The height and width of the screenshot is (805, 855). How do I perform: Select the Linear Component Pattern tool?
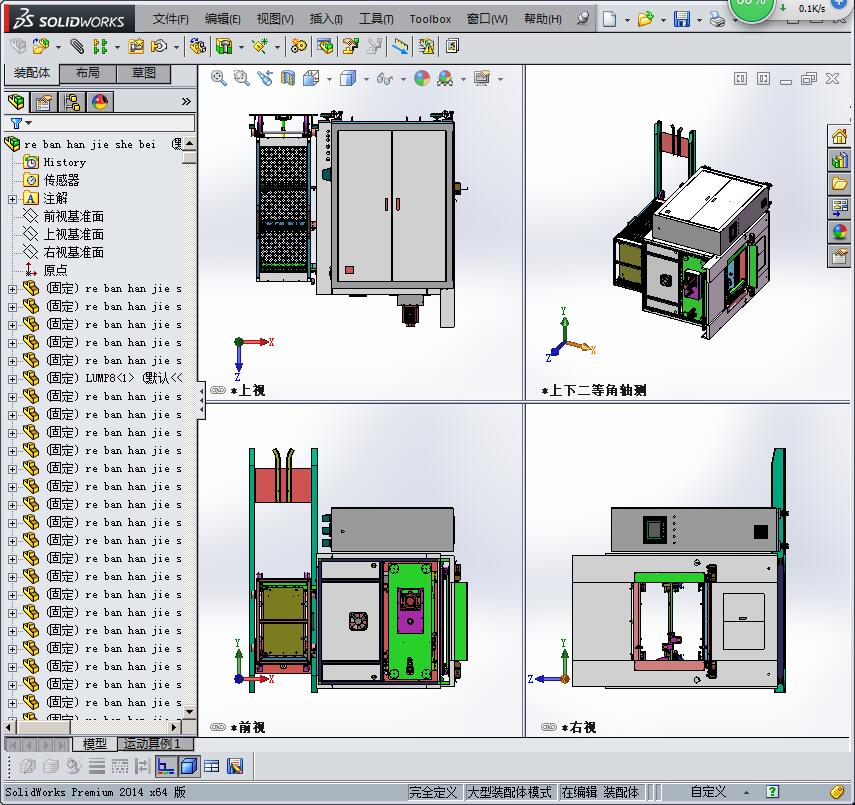(x=100, y=47)
